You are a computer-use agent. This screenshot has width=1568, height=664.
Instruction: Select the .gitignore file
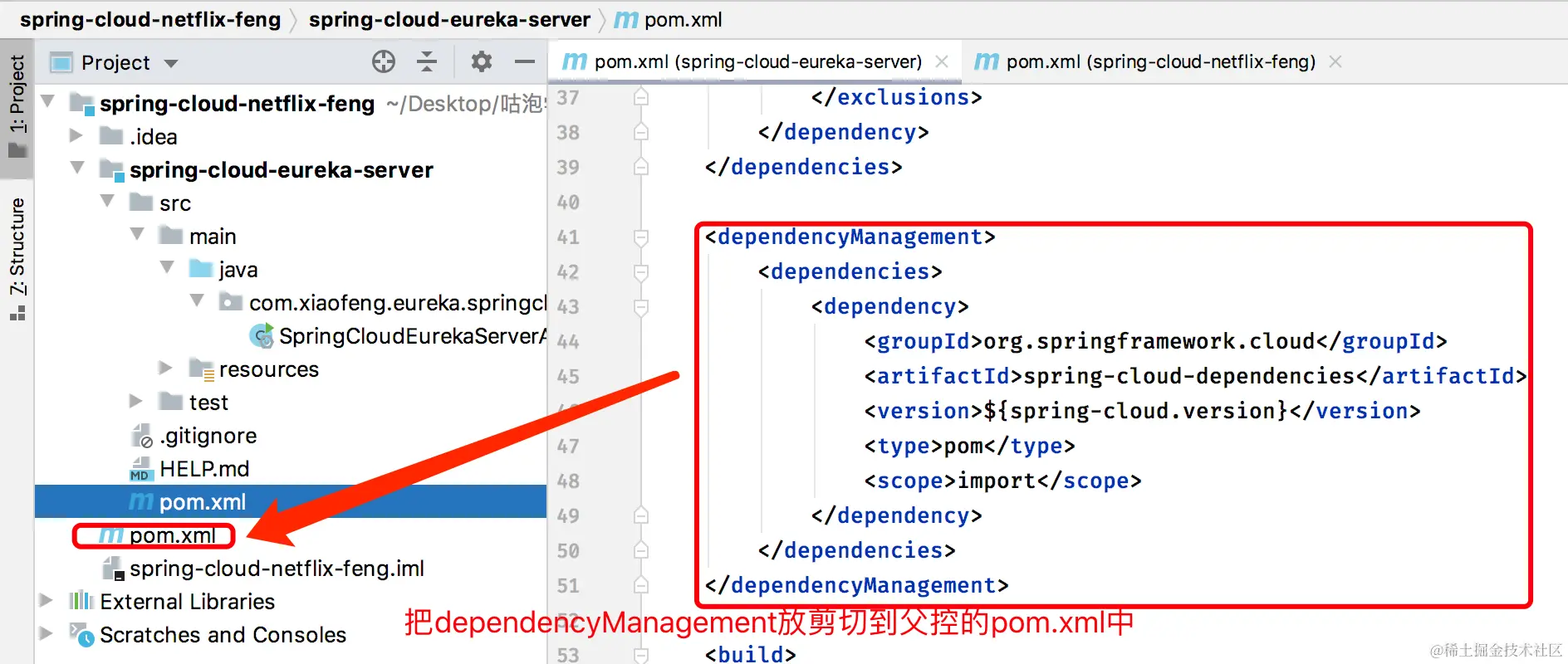tap(194, 435)
